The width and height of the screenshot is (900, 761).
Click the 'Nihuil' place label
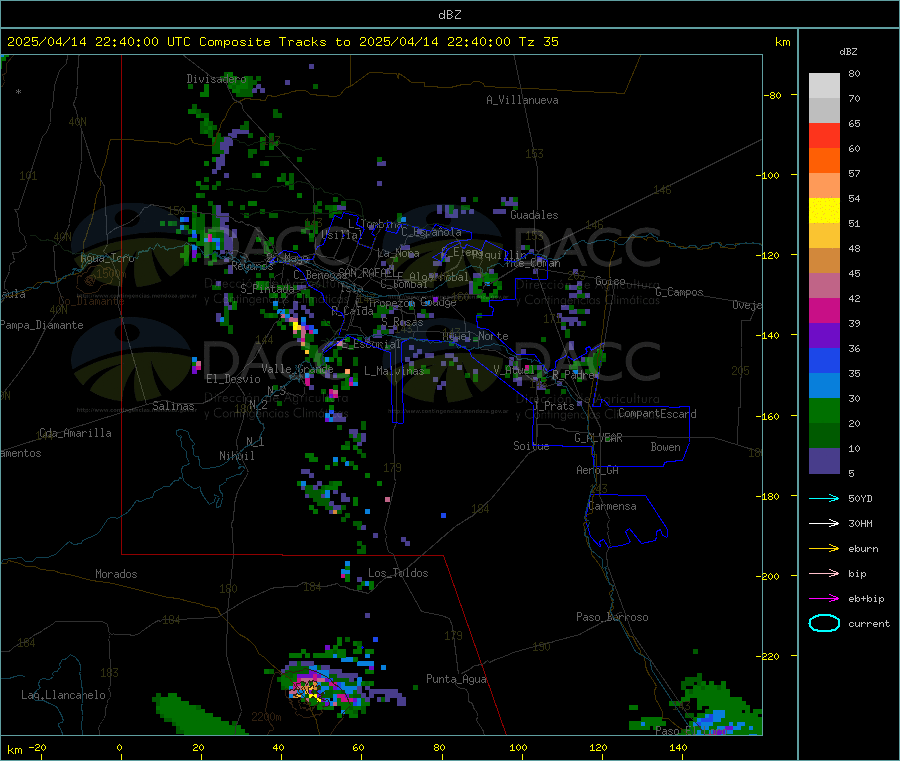(236, 456)
